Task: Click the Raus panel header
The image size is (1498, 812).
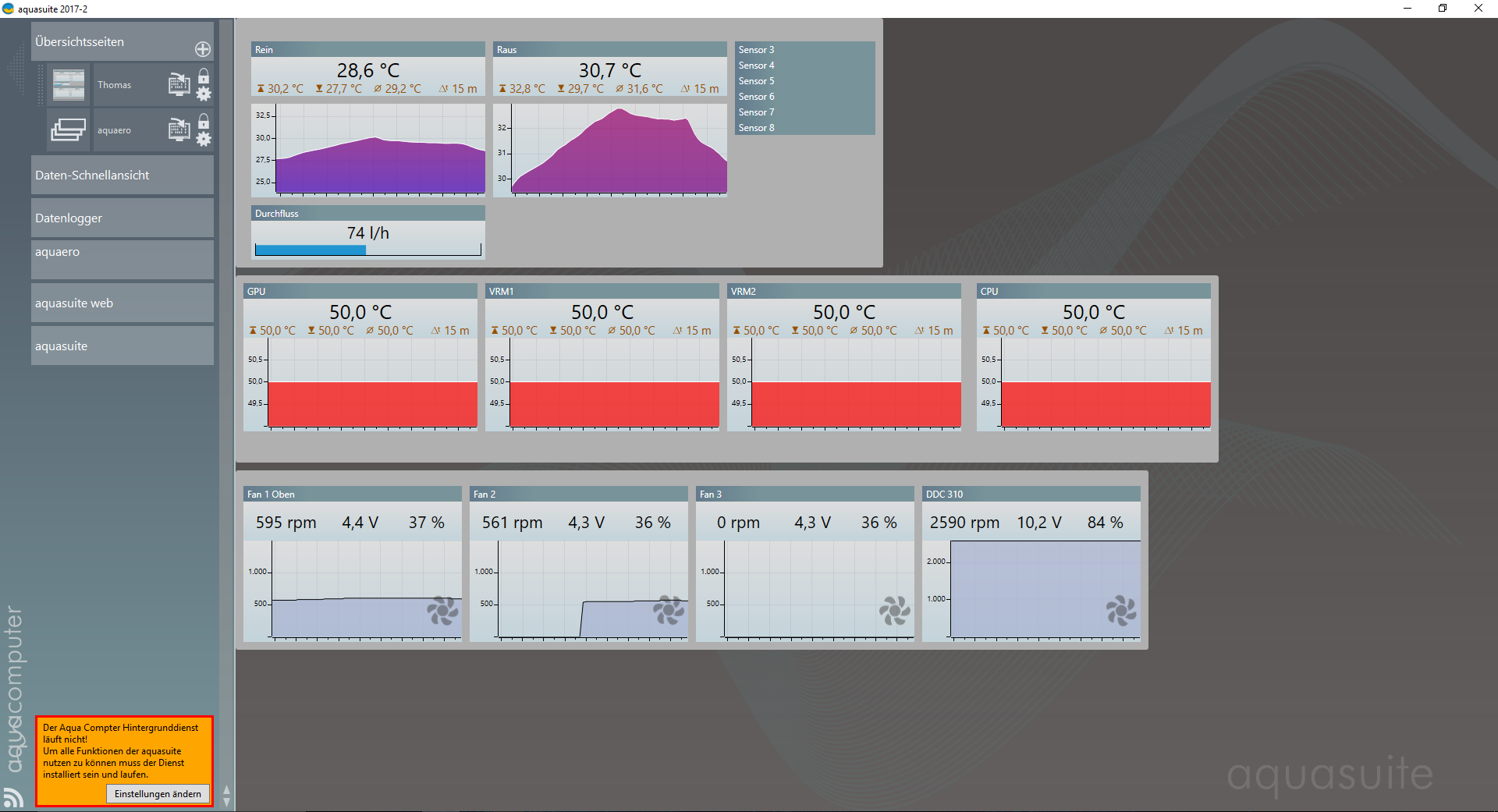Action: coord(610,49)
